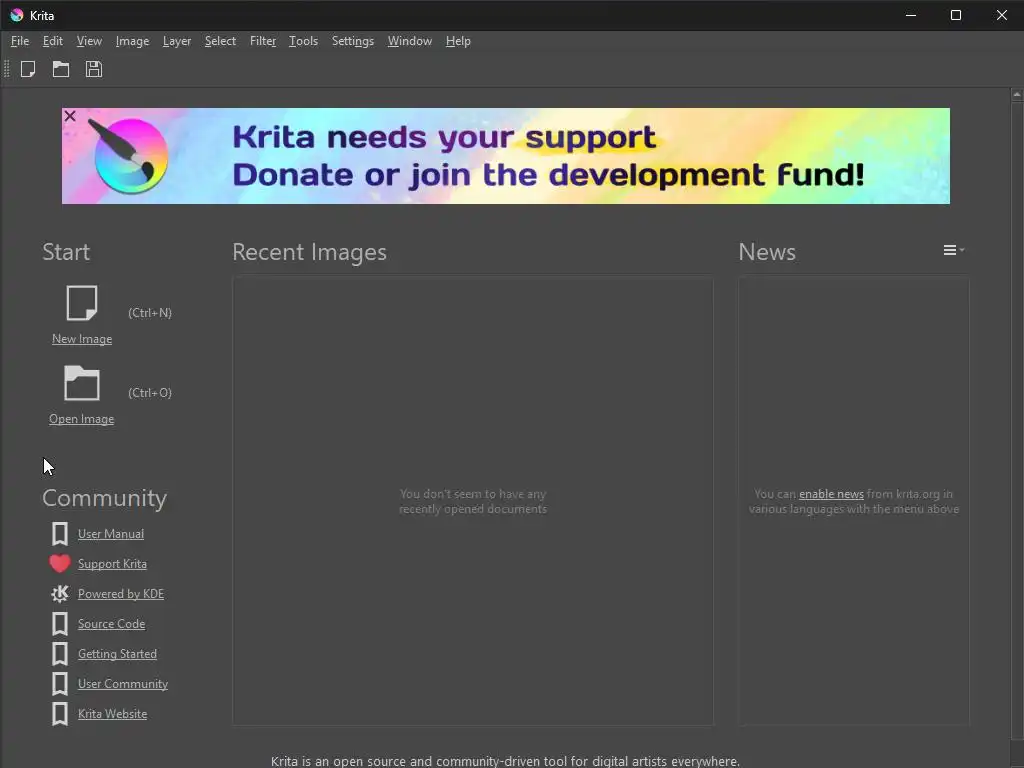The image size is (1024, 768).
Task: Open the Filter menu
Action: click(263, 41)
